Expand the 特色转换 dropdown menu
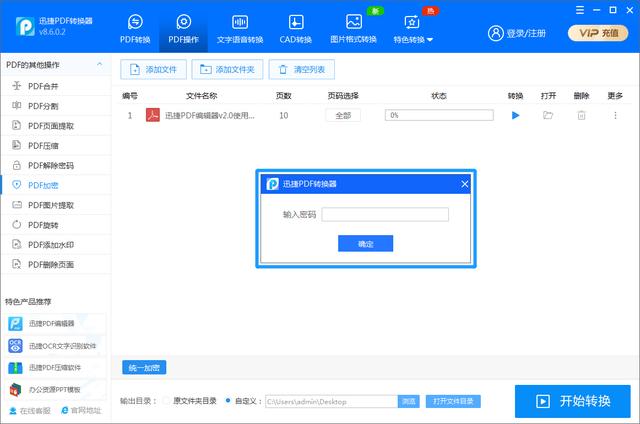Viewport: 640px width, 424px height. coord(412,29)
